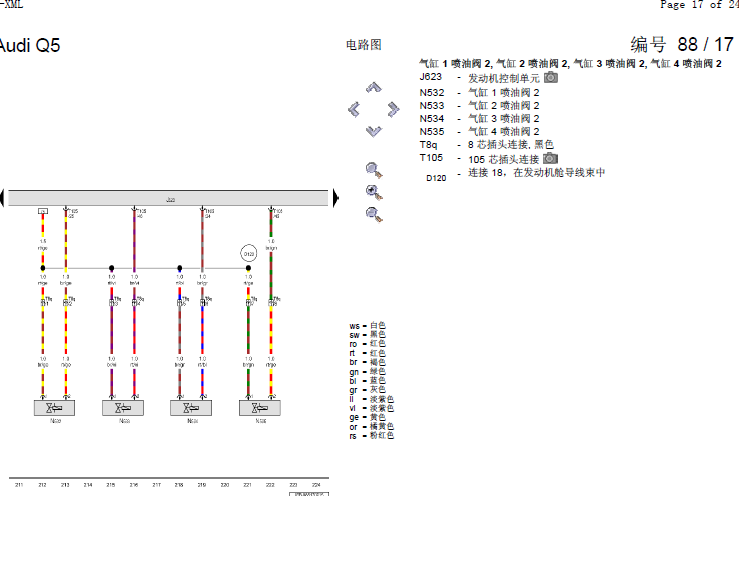Select the rightmost injector valve symbol N535
Image resolution: width=739 pixels, height=578 pixels.
260,408
